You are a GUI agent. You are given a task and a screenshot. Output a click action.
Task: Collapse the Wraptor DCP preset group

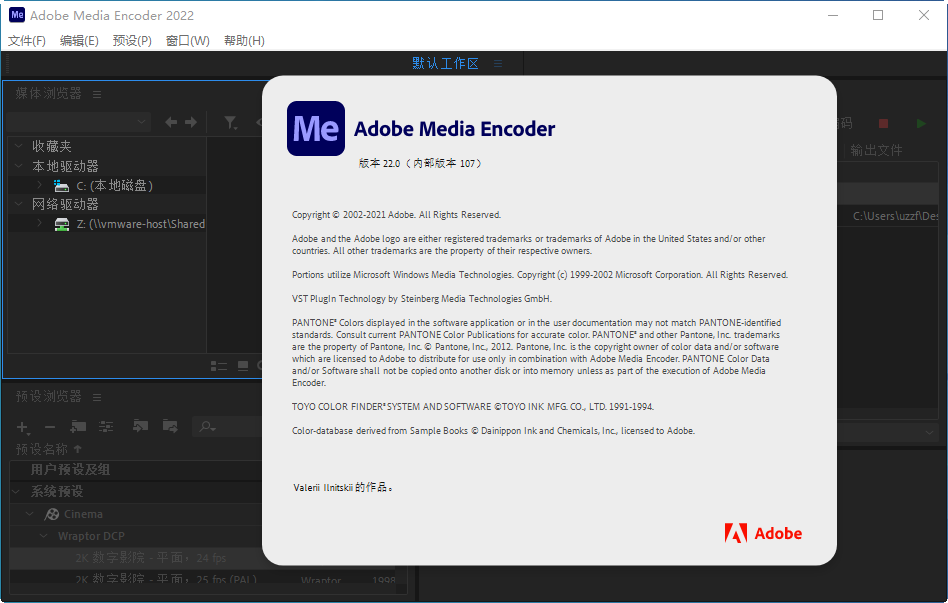[43, 535]
